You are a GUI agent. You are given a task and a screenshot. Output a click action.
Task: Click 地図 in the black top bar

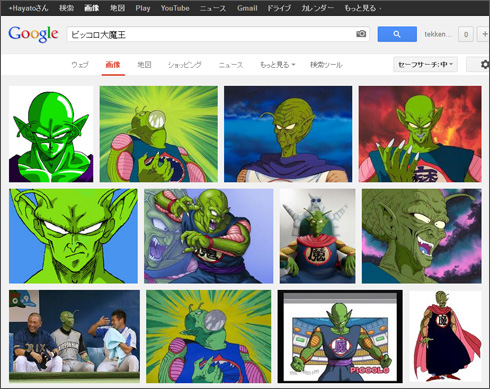click(x=117, y=8)
